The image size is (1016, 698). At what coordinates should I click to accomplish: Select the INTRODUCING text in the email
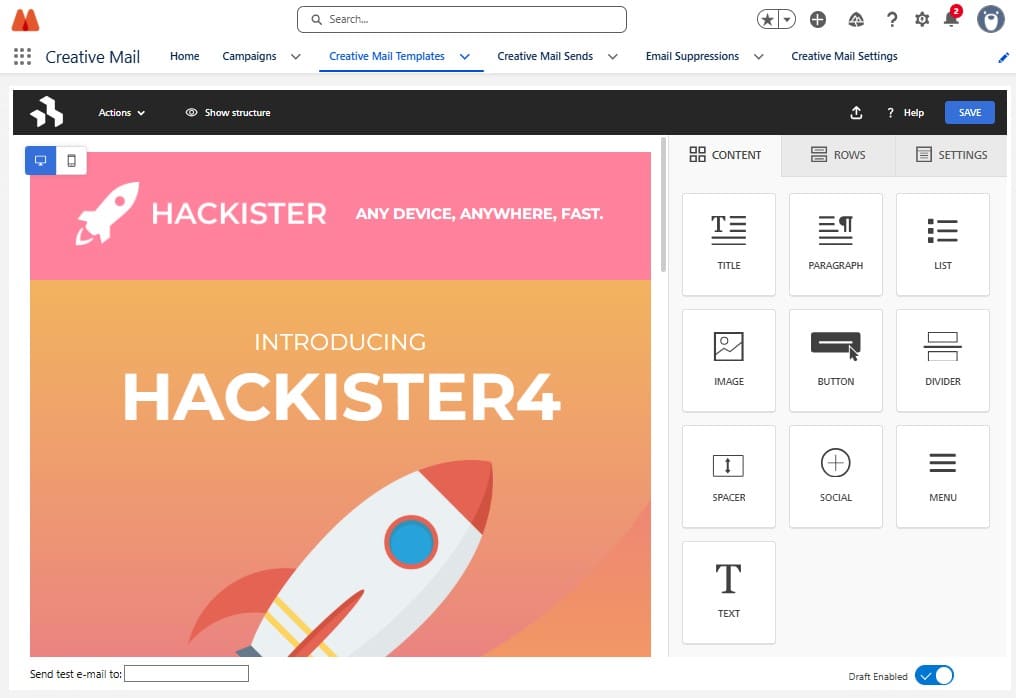[340, 342]
